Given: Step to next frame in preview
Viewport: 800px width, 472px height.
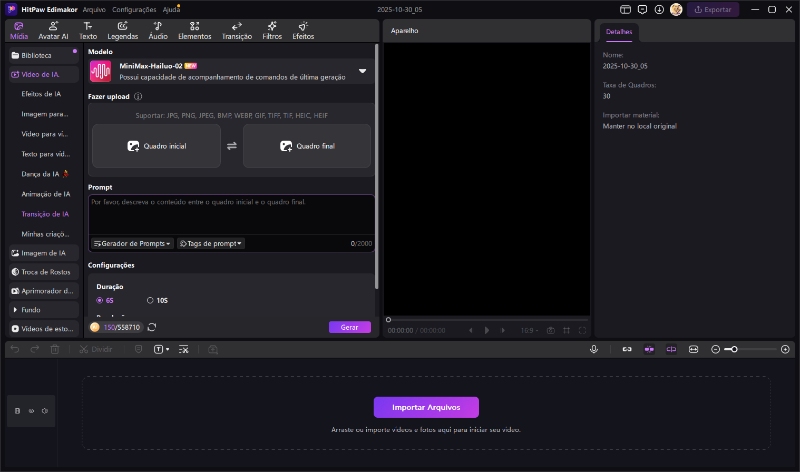Looking at the screenshot, I should coord(503,331).
